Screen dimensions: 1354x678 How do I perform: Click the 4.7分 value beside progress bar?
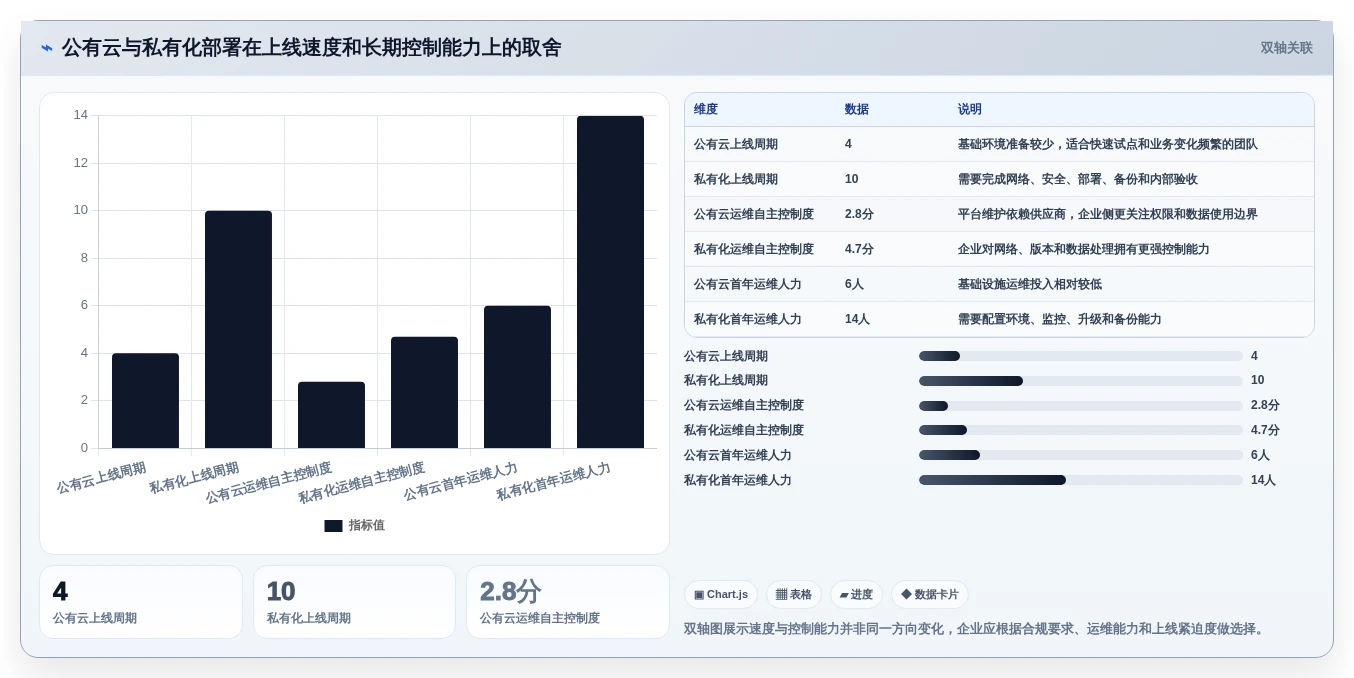coord(1265,430)
